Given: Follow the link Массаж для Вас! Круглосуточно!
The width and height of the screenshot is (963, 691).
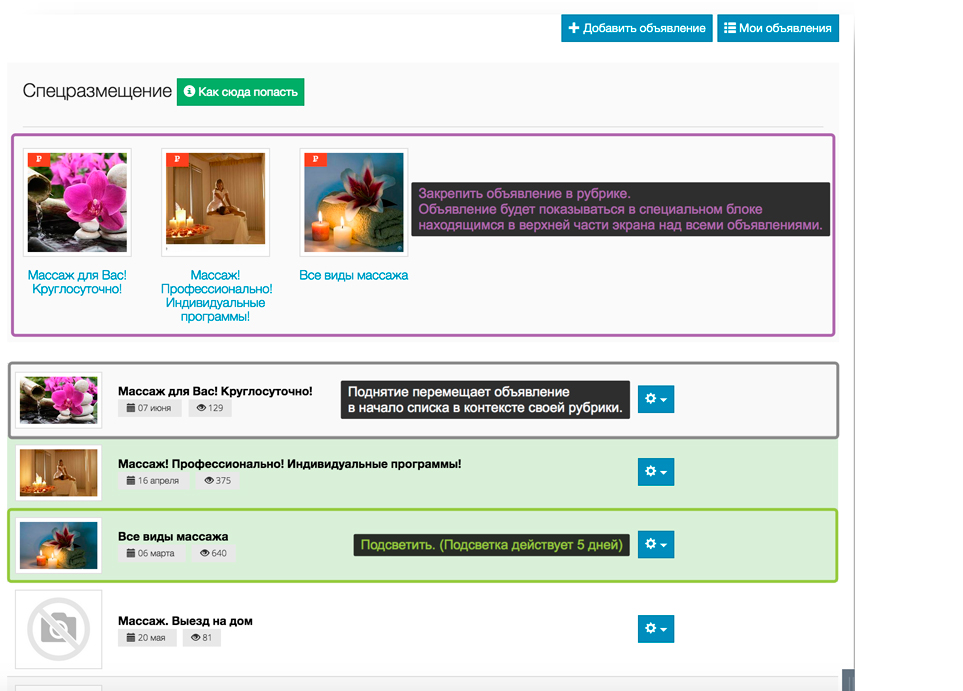Looking at the screenshot, I should [77, 282].
